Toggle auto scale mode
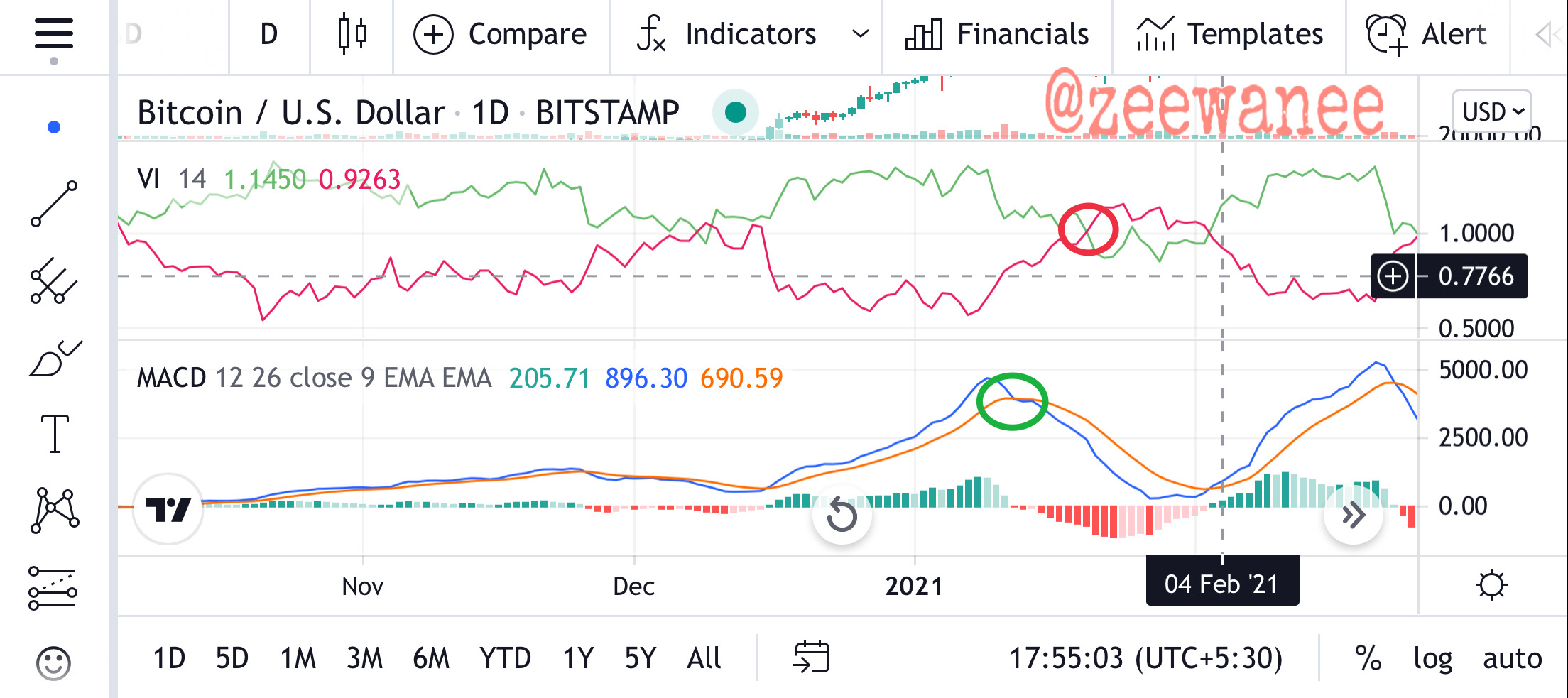Screen dimensions: 1568x698 click(1513, 658)
